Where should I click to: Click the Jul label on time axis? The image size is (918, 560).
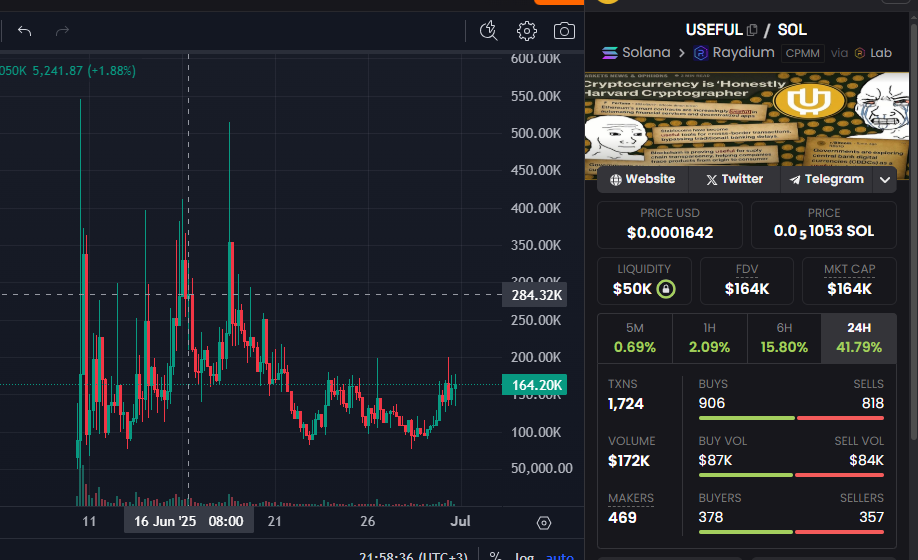[x=460, y=521]
